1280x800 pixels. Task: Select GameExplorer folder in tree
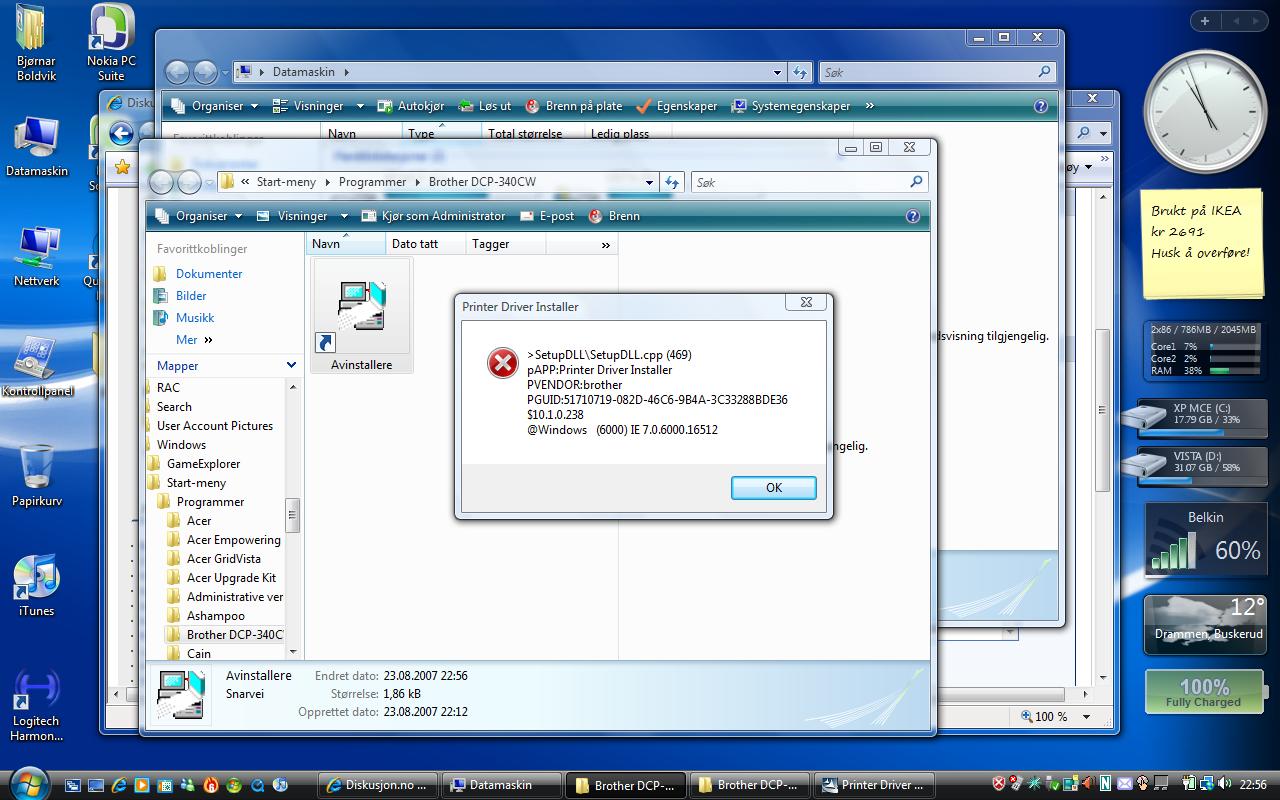203,464
